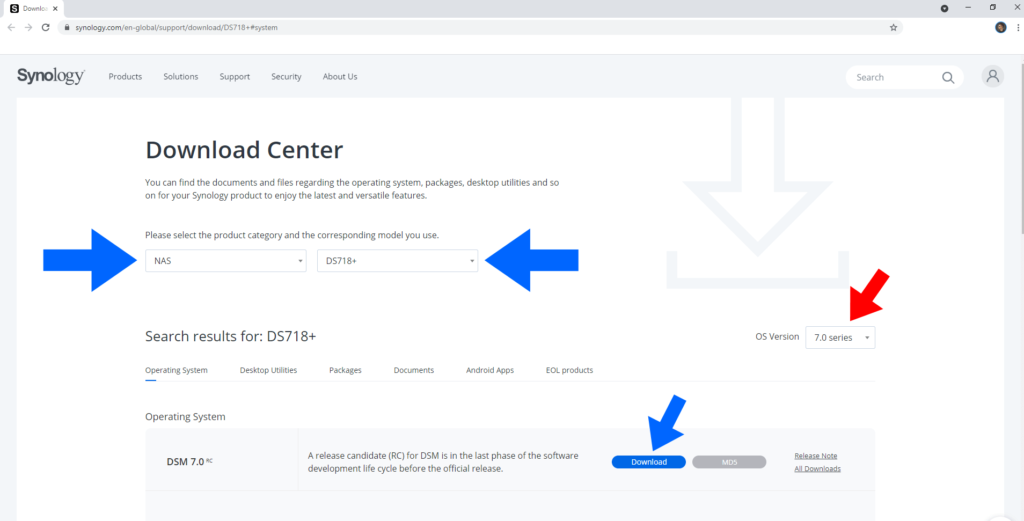The height and width of the screenshot is (521, 1024).
Task: Open the Release Note link
Action: pyautogui.click(x=816, y=456)
